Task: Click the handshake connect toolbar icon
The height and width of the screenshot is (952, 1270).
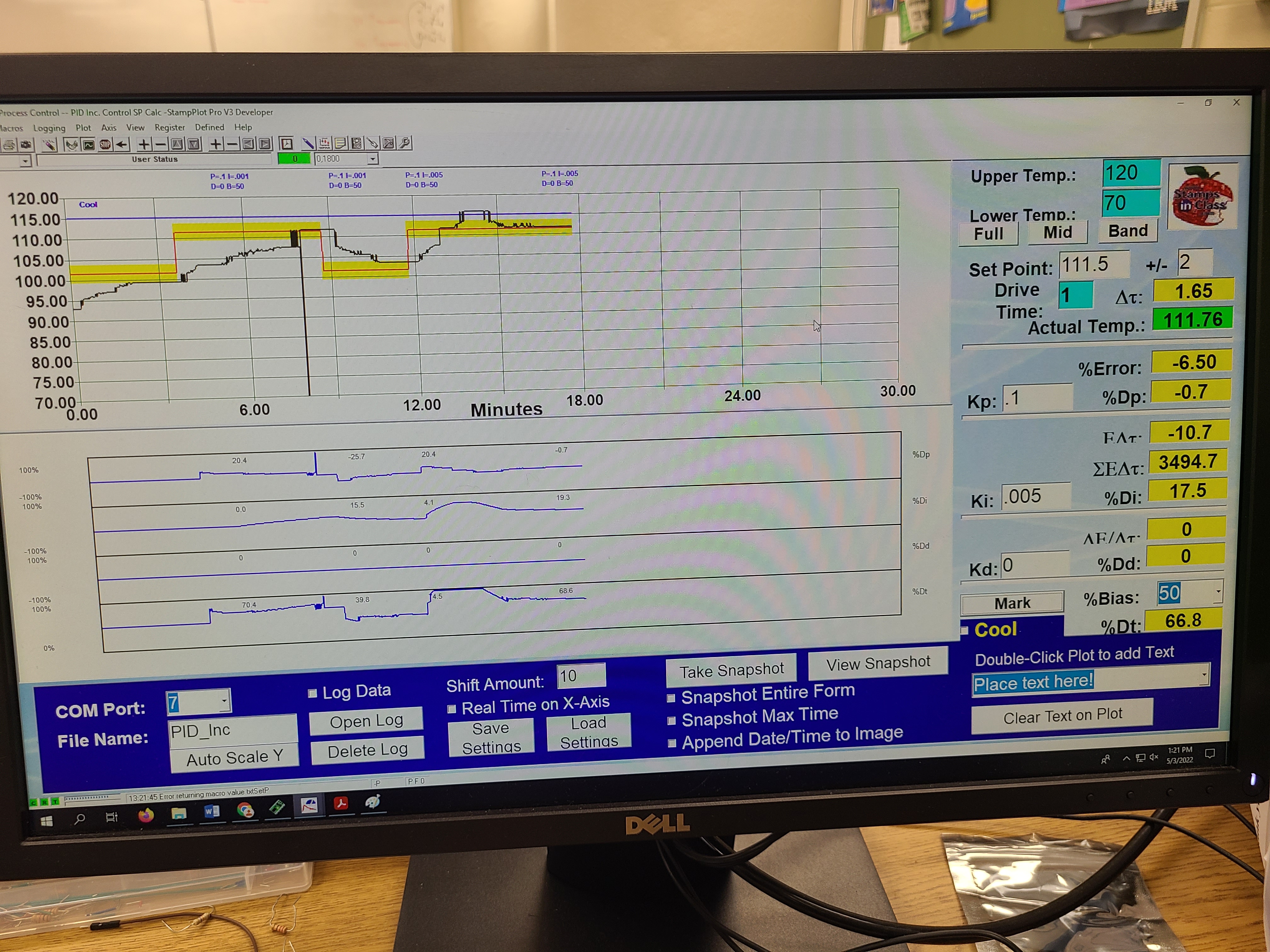Action: coord(71,144)
